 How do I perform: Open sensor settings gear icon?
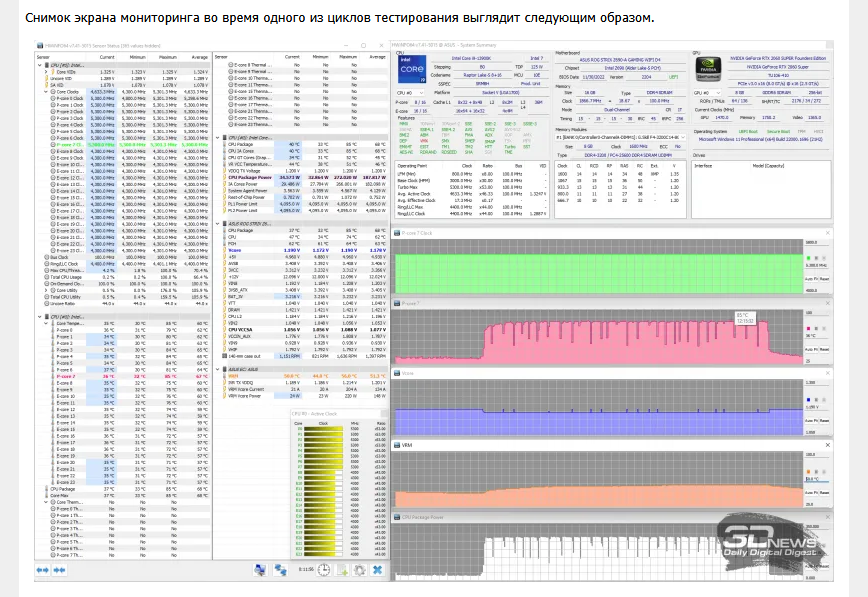point(359,569)
